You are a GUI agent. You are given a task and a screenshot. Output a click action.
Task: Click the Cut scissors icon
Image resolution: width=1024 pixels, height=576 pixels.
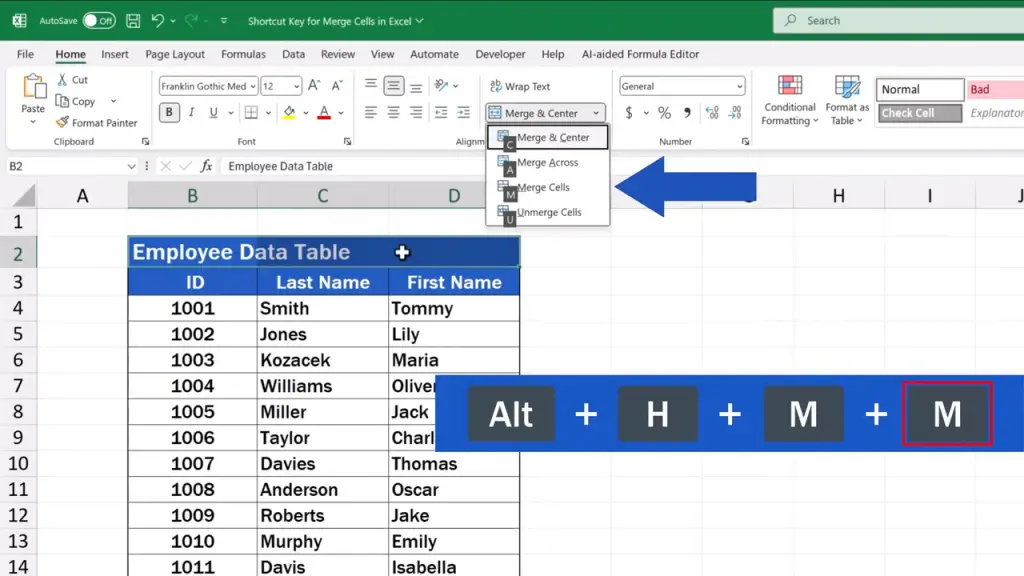pos(62,80)
